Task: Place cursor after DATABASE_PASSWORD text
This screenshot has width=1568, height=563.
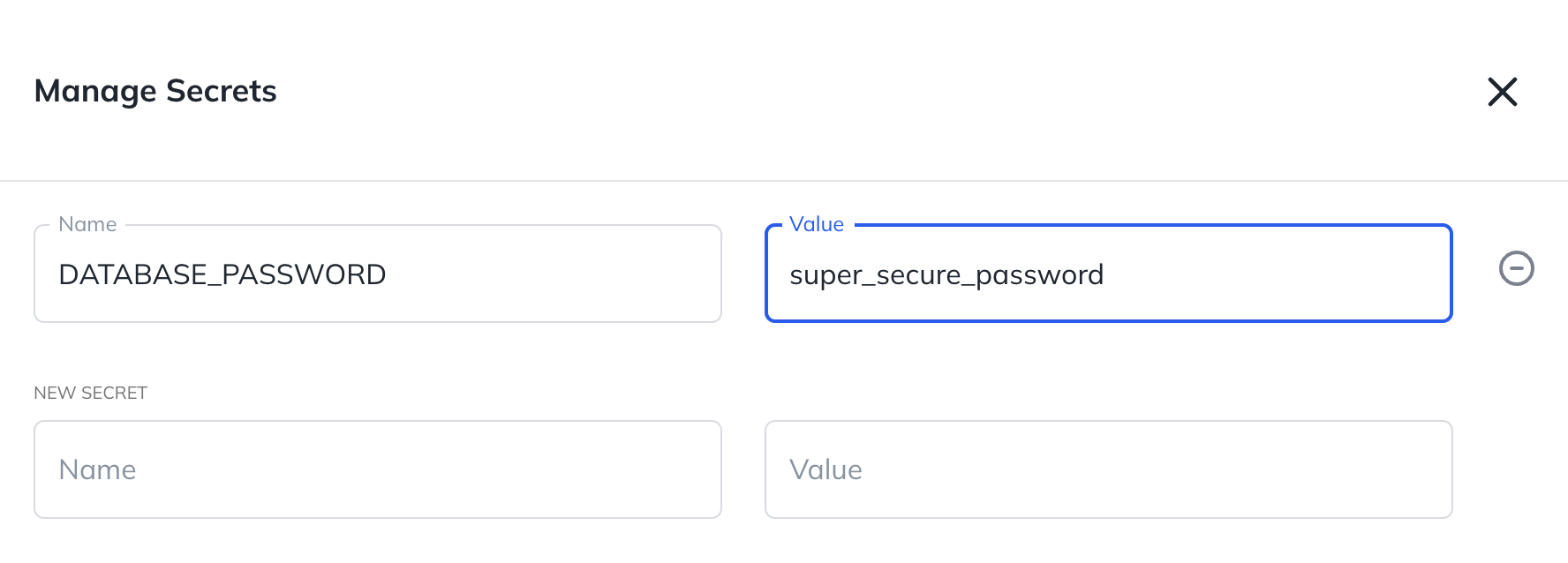Action: pyautogui.click(x=388, y=274)
